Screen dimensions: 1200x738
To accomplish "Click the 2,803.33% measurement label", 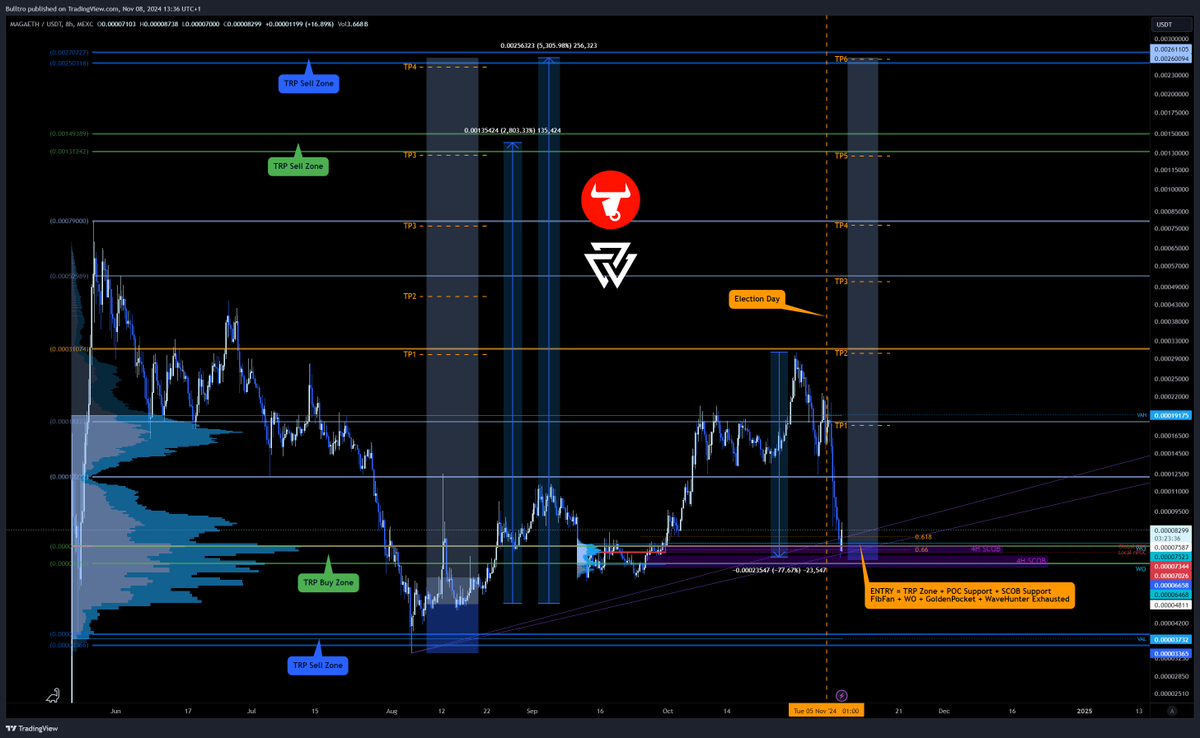I will pyautogui.click(x=512, y=130).
